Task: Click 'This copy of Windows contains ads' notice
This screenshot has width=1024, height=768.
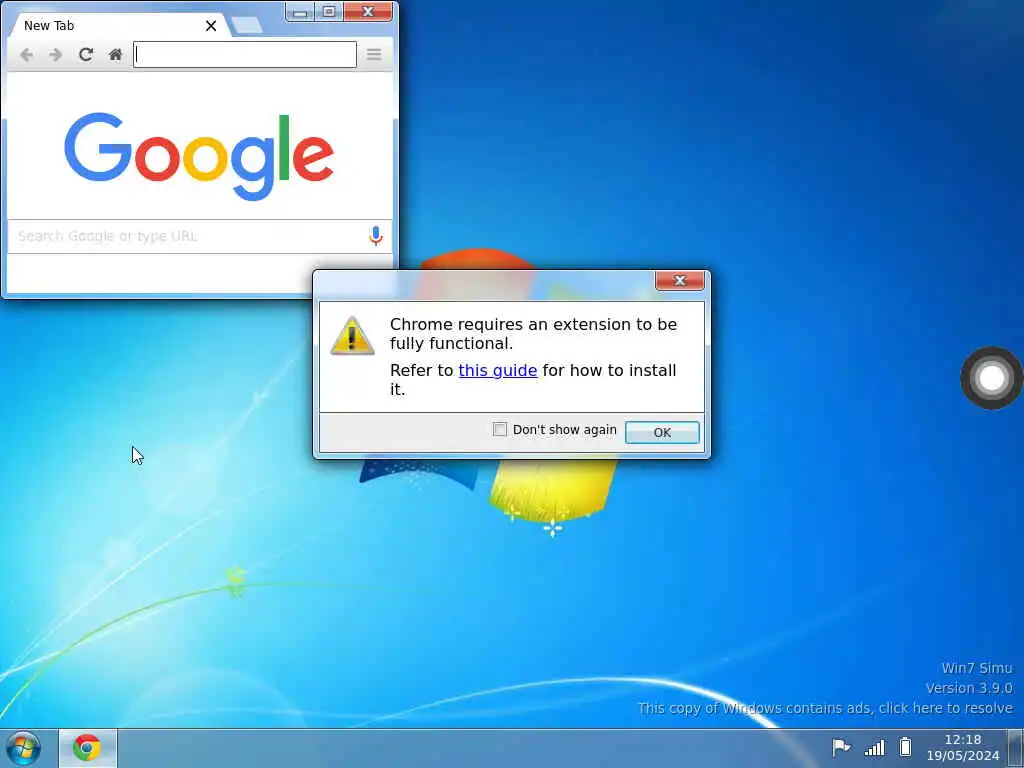Action: pyautogui.click(x=825, y=708)
